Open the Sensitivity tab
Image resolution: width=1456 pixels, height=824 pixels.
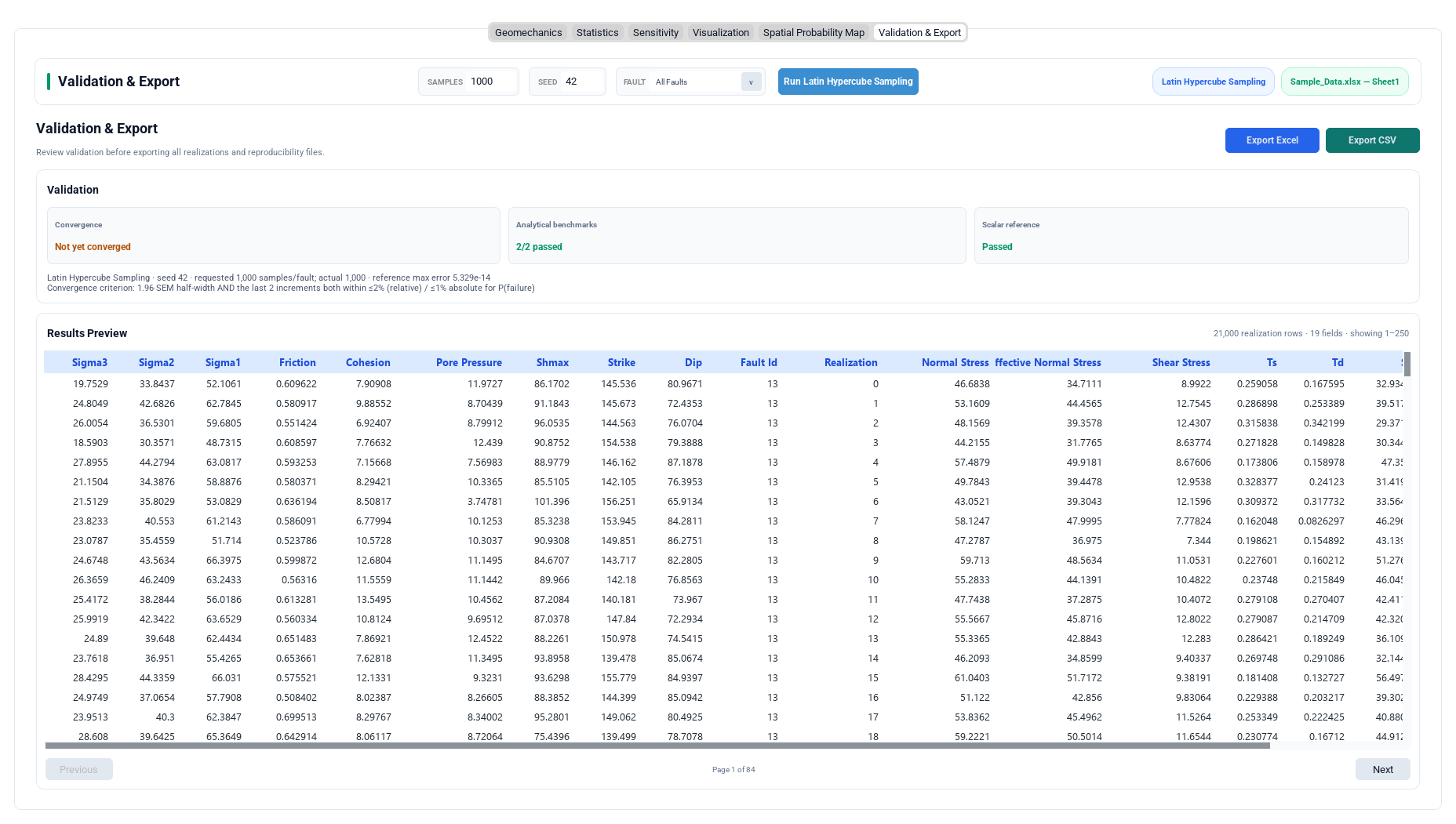pyautogui.click(x=655, y=32)
